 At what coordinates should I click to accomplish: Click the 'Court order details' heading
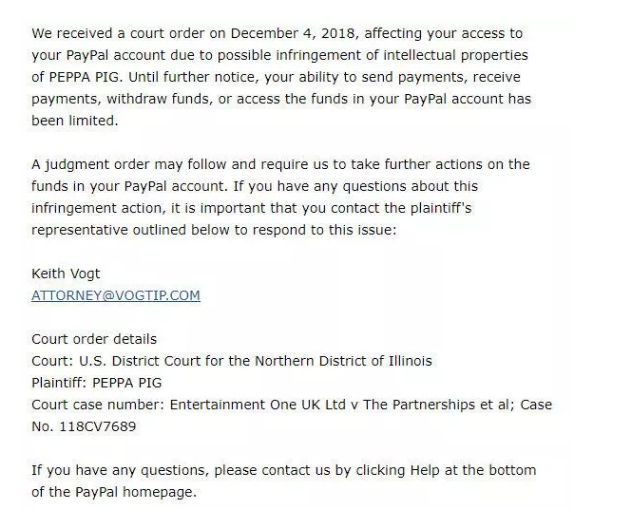pyautogui.click(x=94, y=339)
